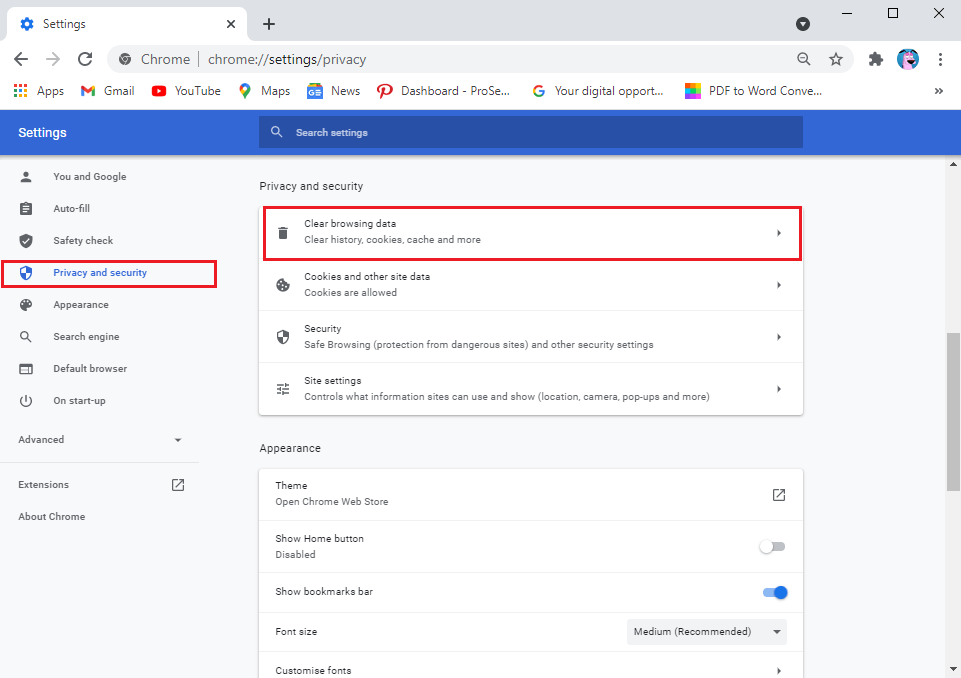Click the reload page icon

(85, 59)
